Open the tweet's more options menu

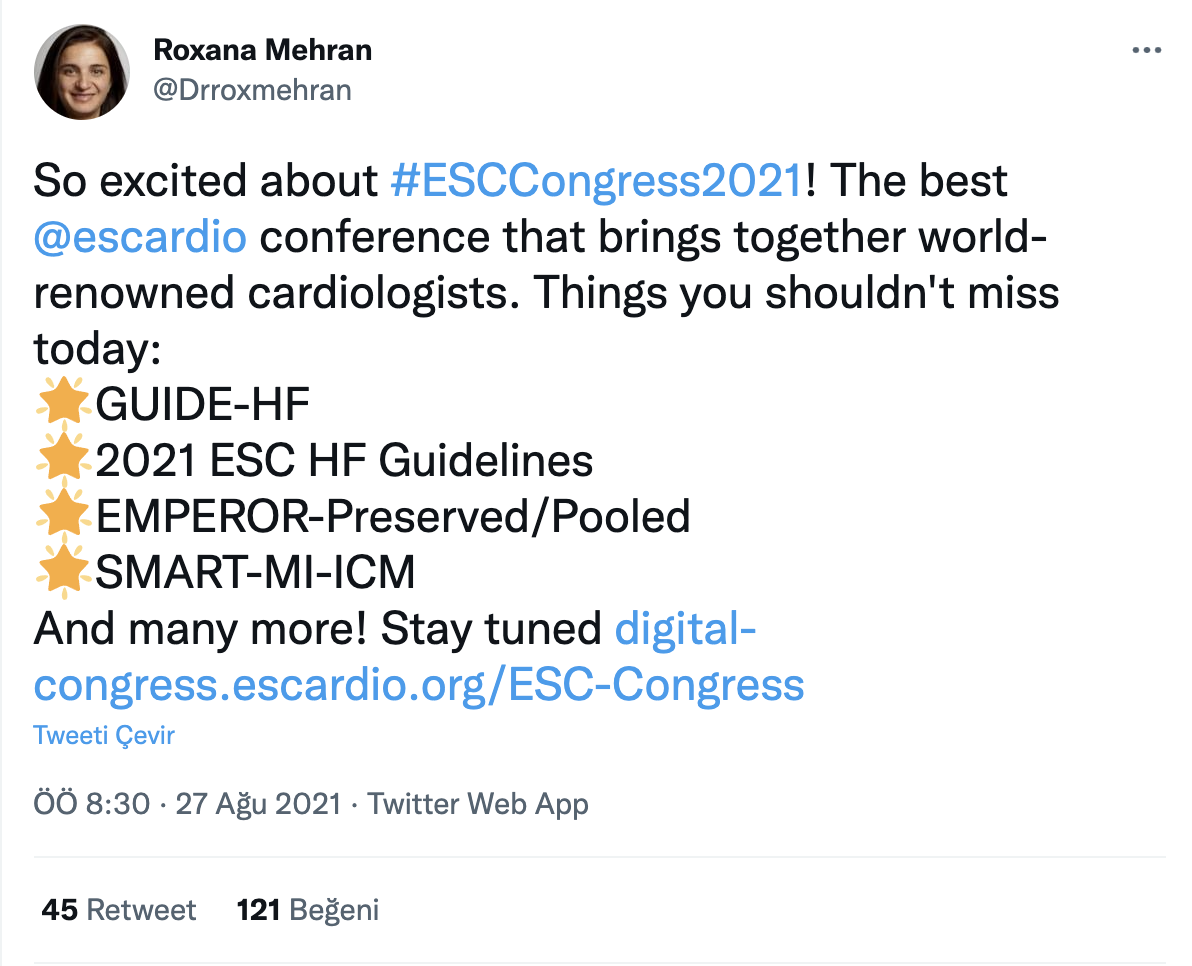1146,51
